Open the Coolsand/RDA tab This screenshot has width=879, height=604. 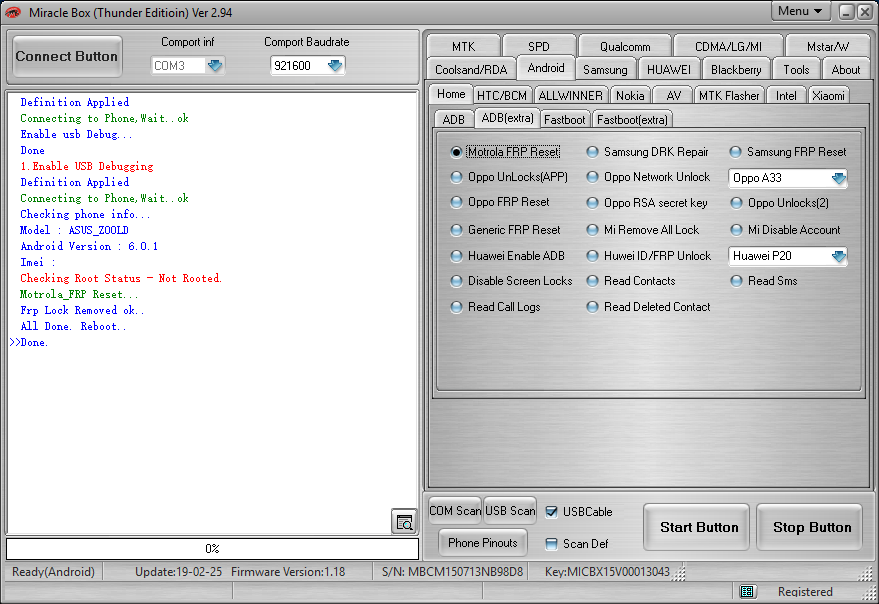coord(471,70)
